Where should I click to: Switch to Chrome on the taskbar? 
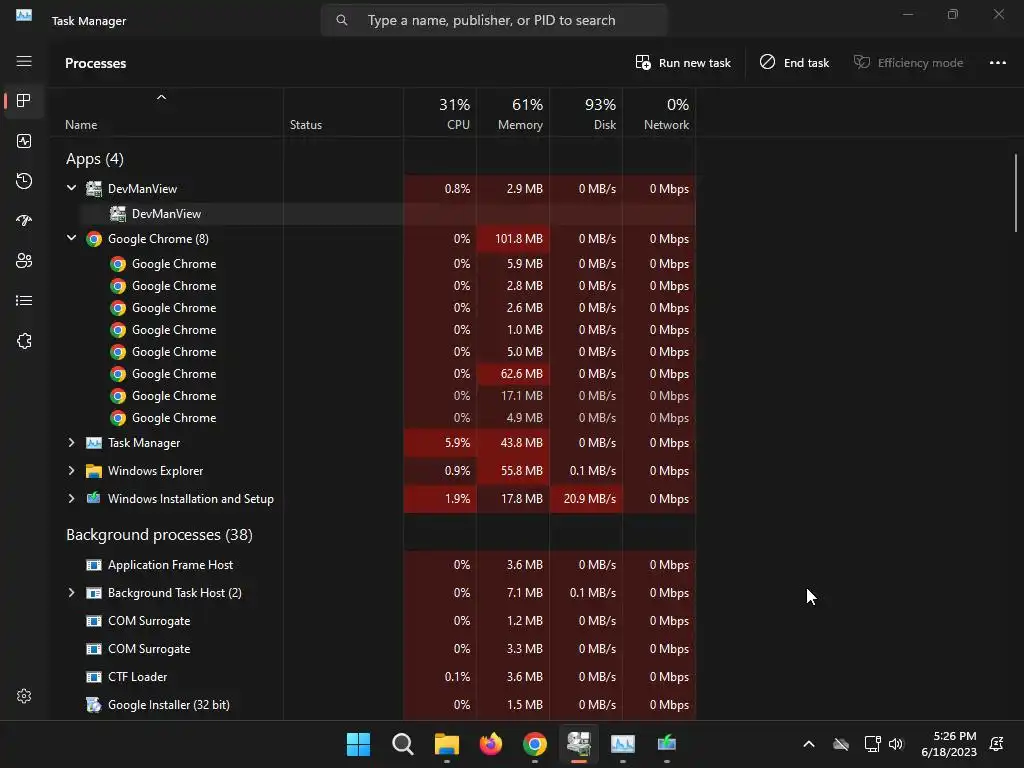(535, 744)
